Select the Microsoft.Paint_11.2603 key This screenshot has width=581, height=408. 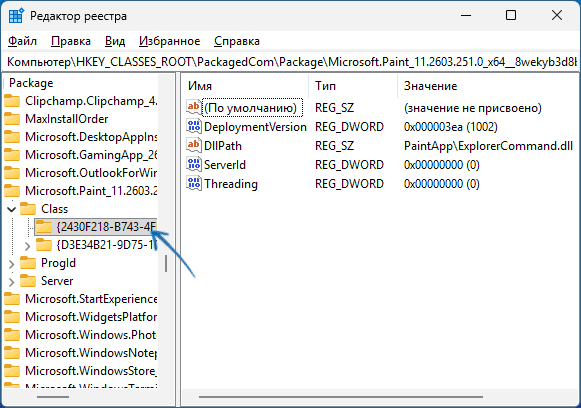(x=91, y=191)
